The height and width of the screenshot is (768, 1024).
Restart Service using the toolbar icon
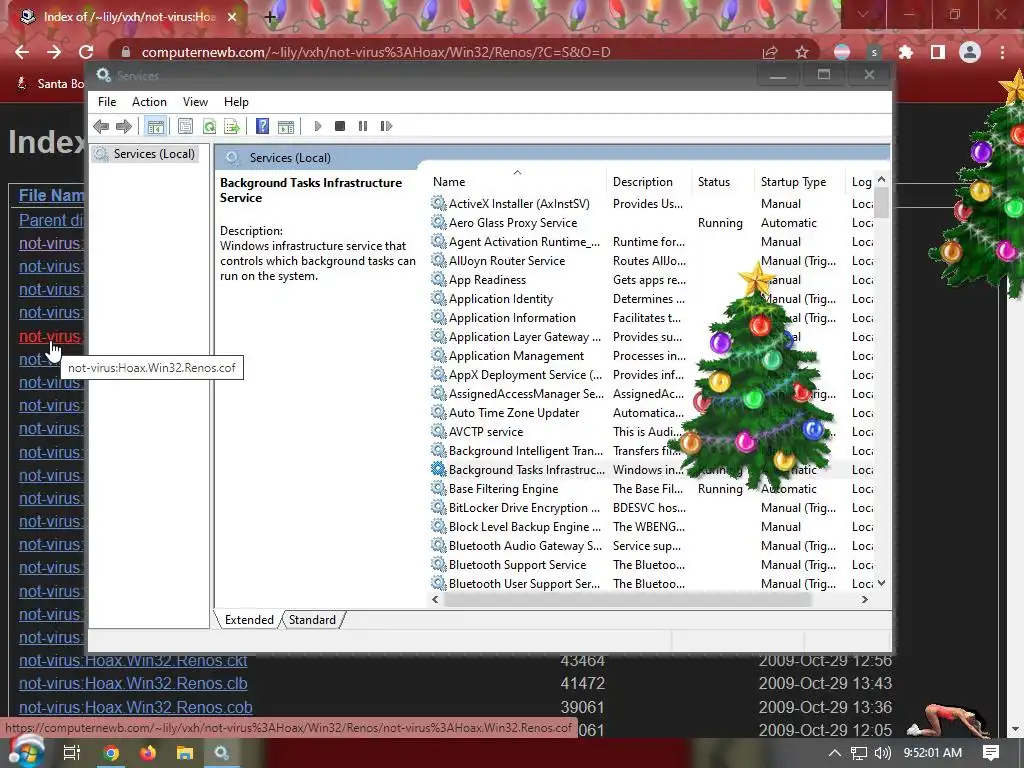tap(386, 126)
